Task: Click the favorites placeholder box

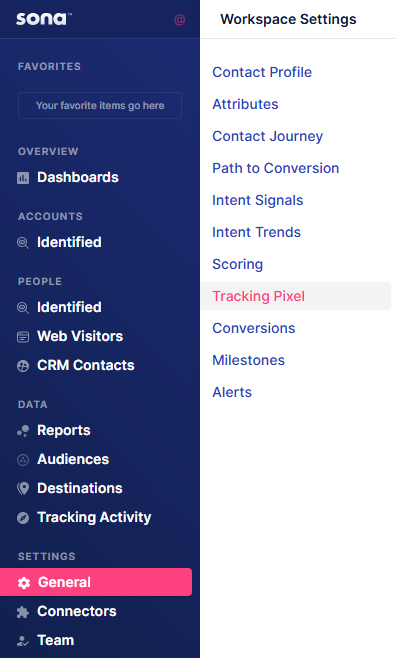Action: coord(100,105)
